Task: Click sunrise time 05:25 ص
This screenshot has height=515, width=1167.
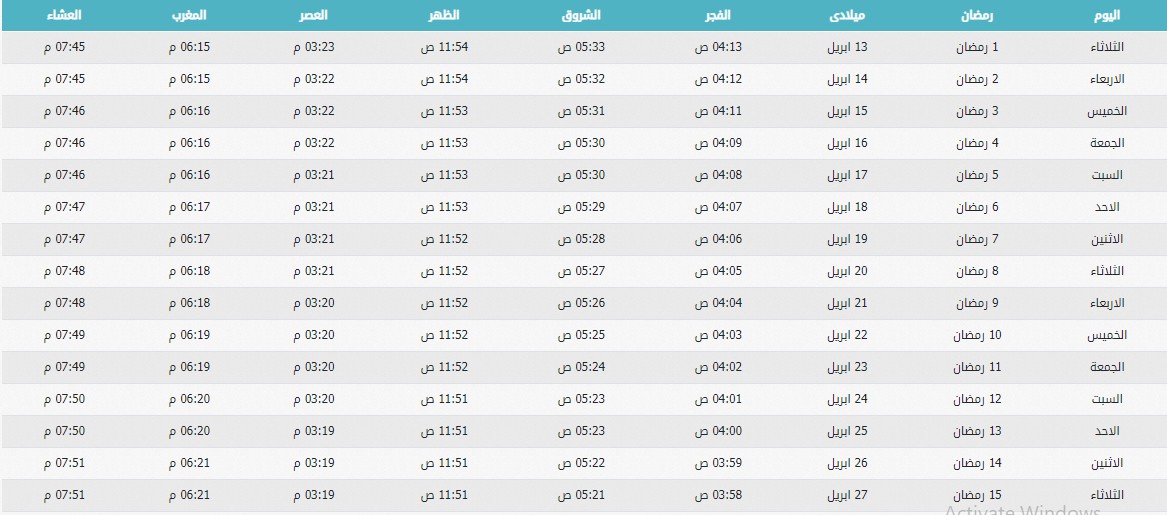Action: click(x=581, y=336)
